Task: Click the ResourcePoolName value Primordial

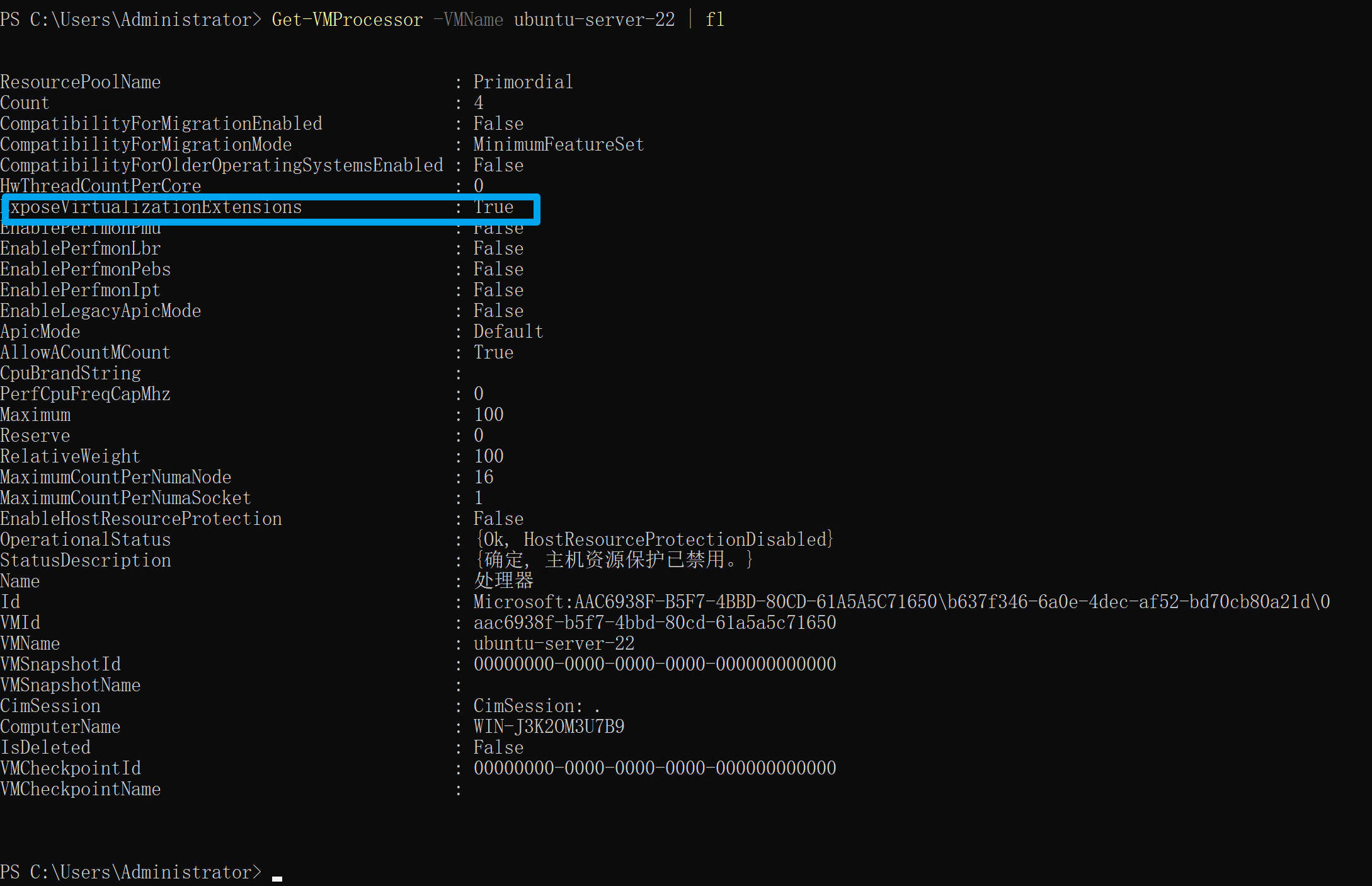Action: [523, 82]
